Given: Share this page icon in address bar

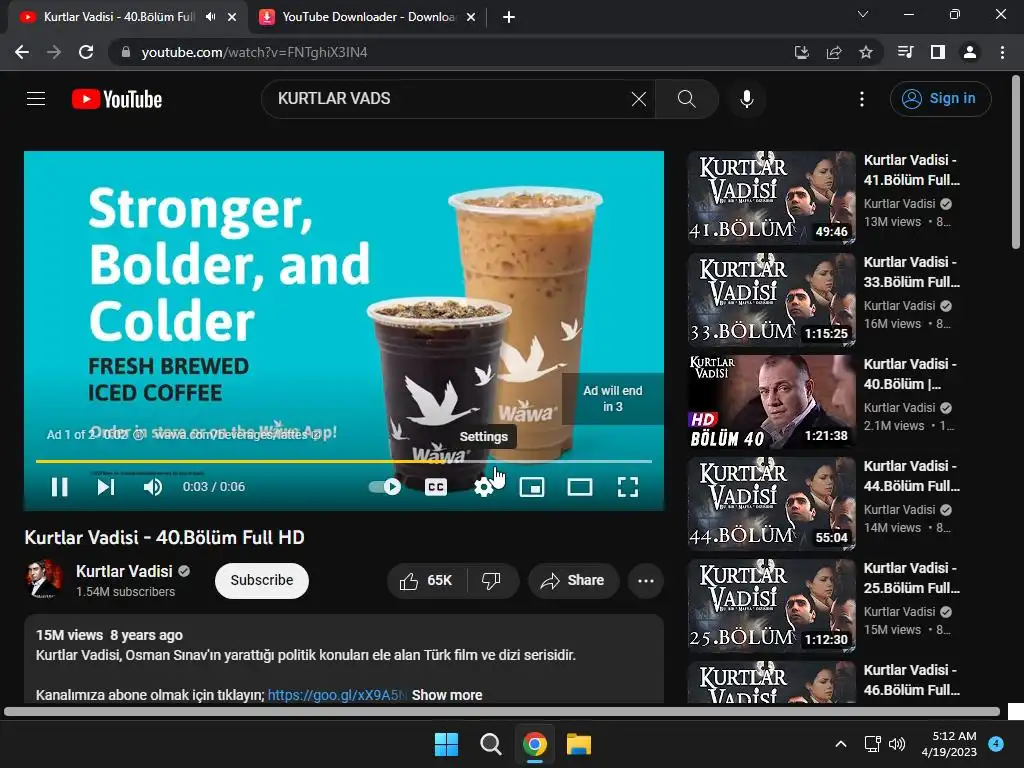Looking at the screenshot, I should click(834, 52).
